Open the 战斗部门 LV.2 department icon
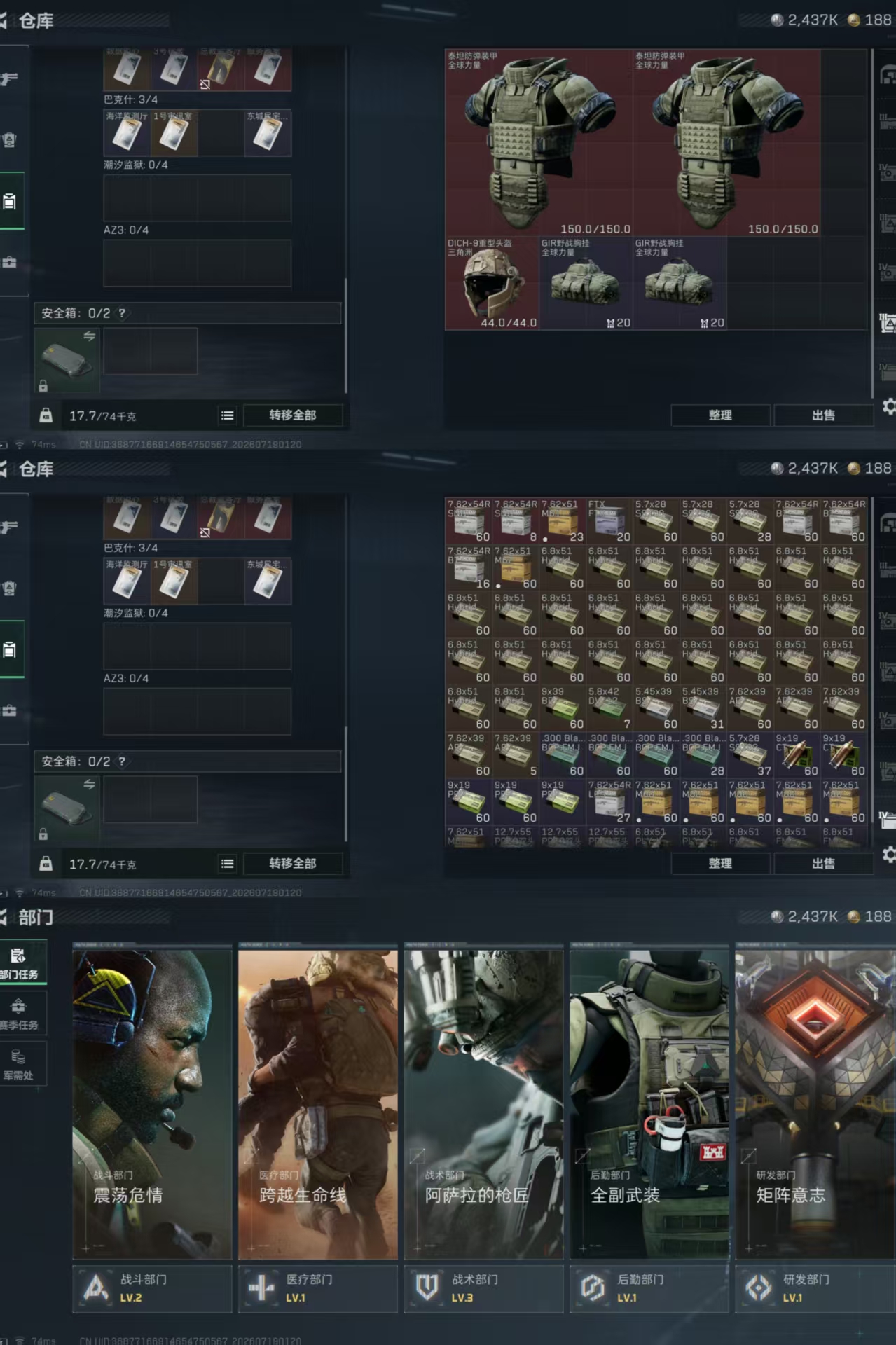Viewport: 896px width, 1345px height. click(96, 1288)
